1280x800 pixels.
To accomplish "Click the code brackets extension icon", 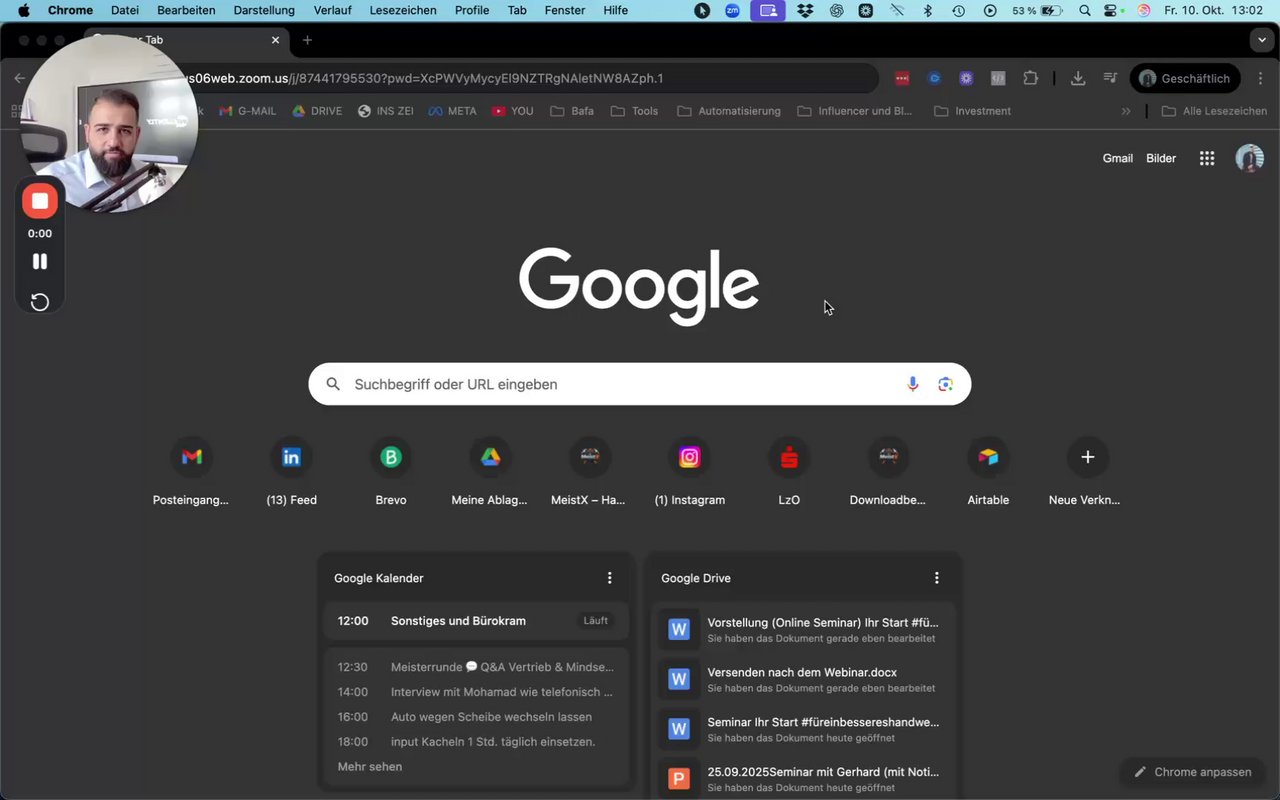I will tap(998, 78).
